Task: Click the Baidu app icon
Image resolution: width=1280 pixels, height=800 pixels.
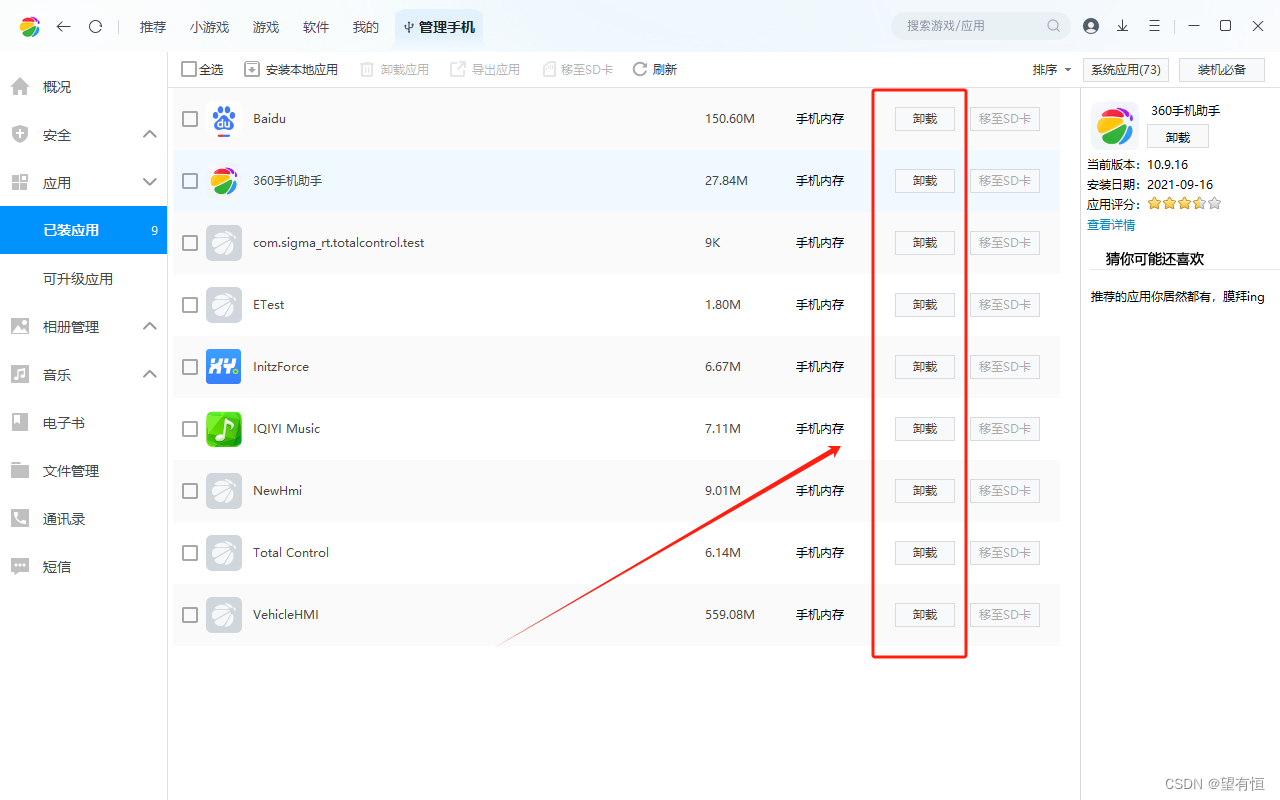Action: (224, 120)
